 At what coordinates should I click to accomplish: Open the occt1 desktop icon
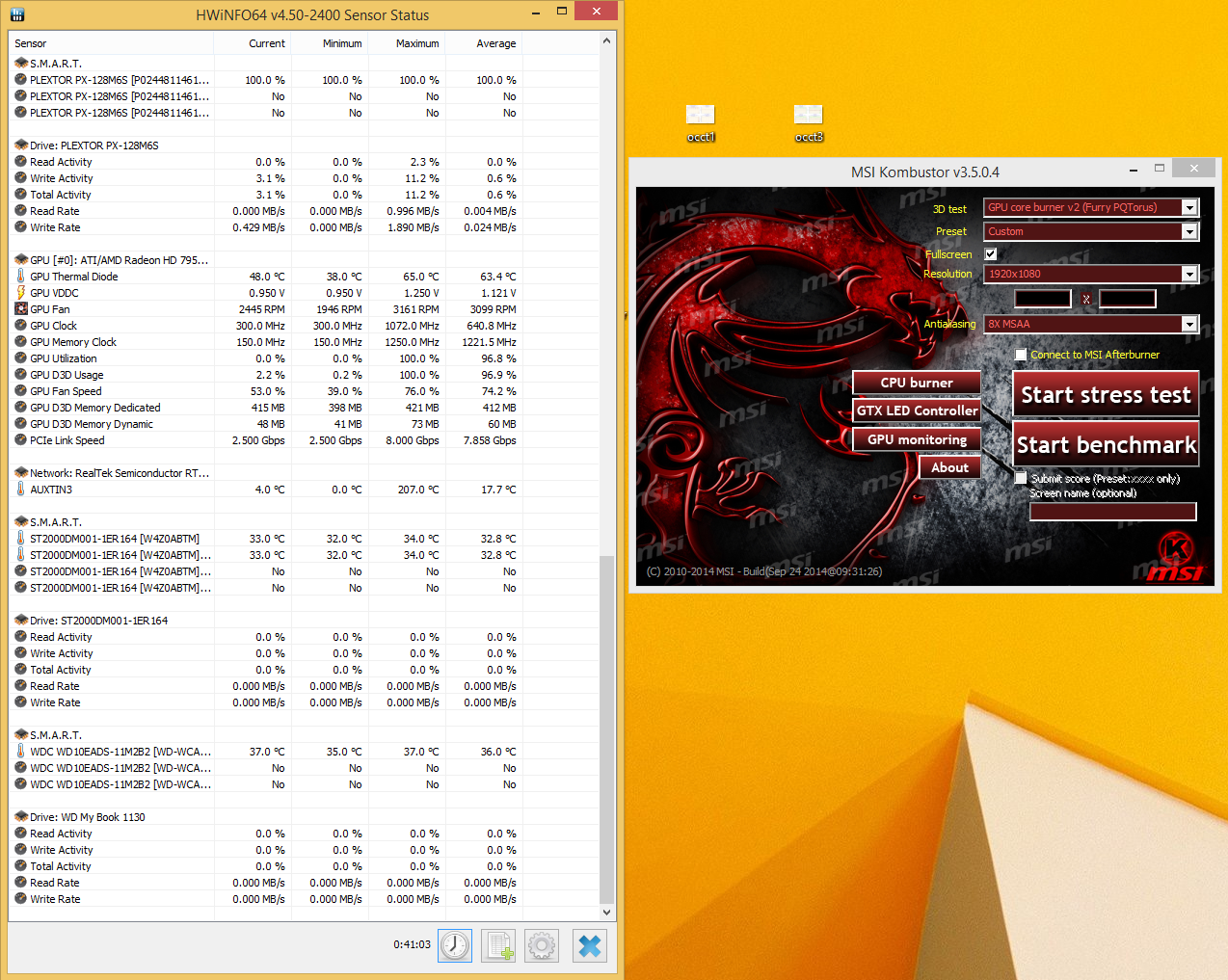(701, 123)
